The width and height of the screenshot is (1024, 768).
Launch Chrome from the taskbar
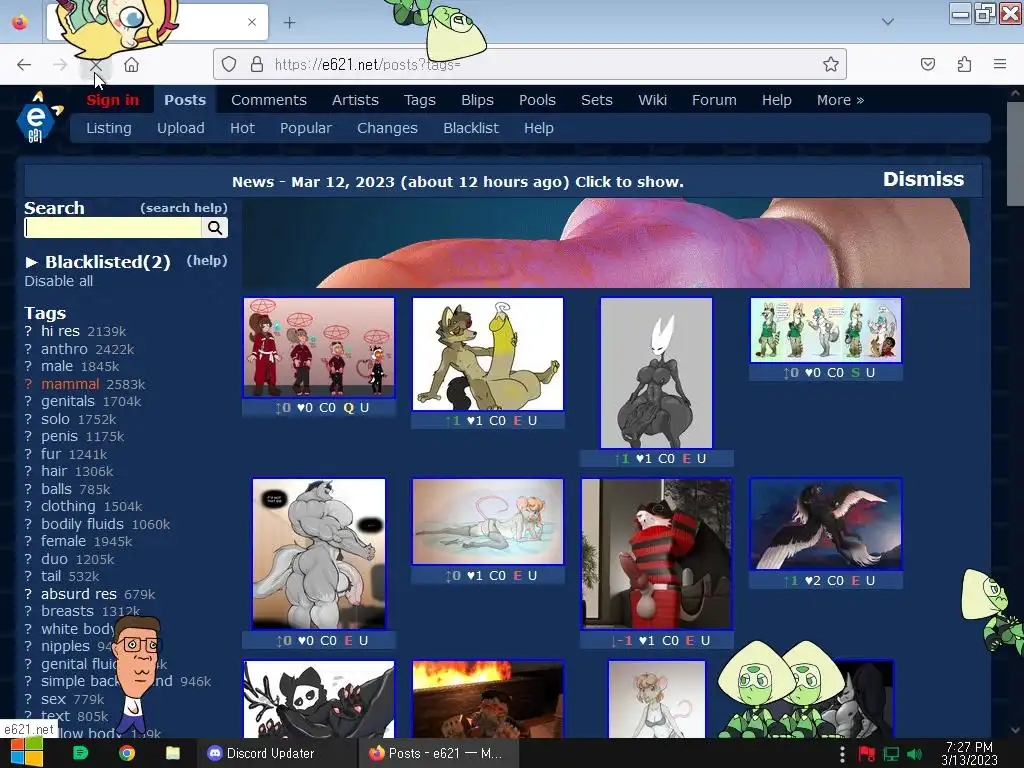click(127, 753)
